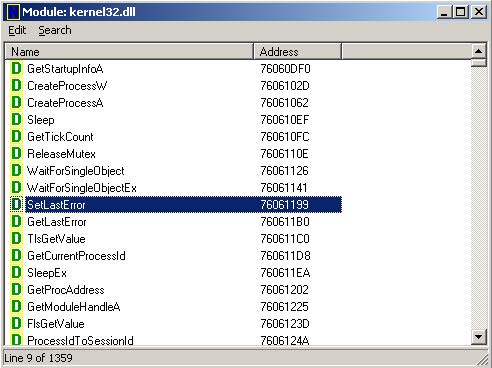Click the scrollbar down arrow
The height and width of the screenshot is (368, 492).
[478, 337]
